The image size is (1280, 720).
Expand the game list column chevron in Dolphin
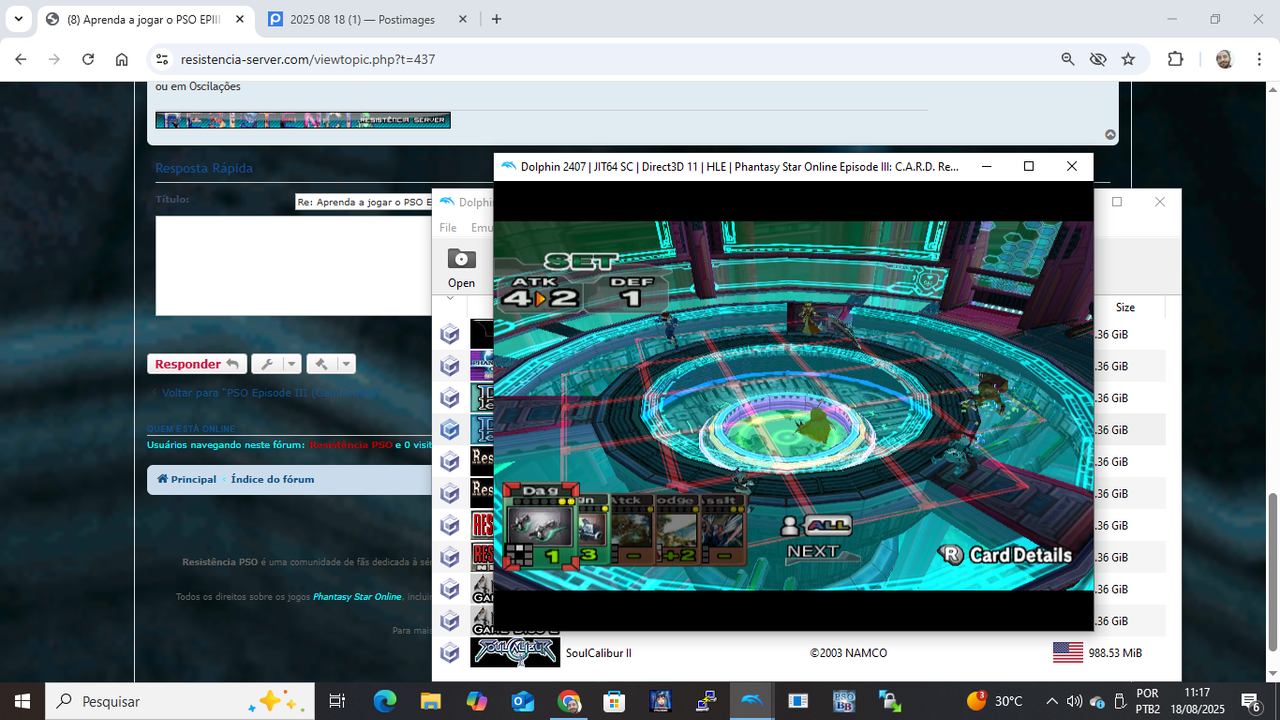pyautogui.click(x=450, y=298)
